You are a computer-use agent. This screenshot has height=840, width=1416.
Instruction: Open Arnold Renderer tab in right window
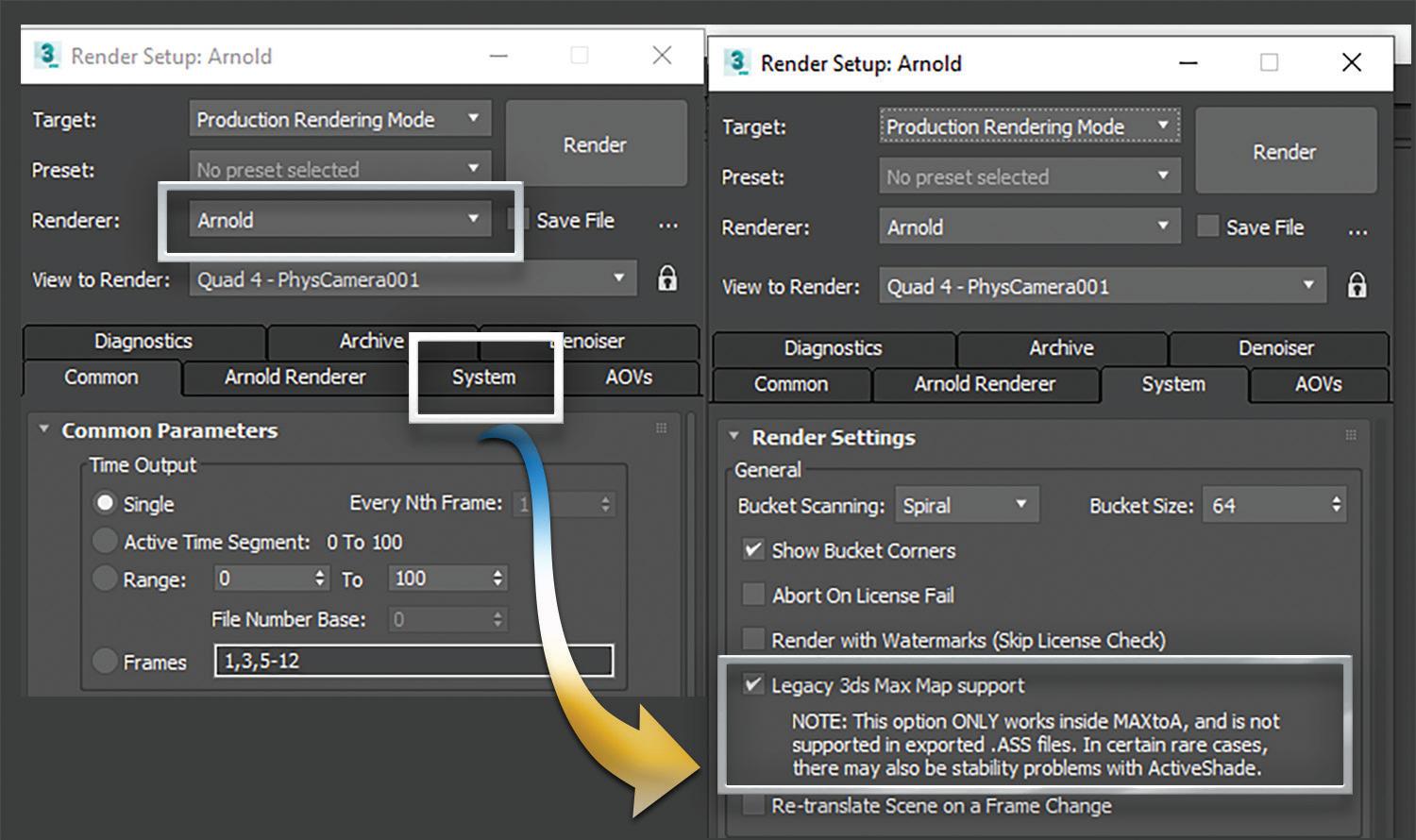point(985,384)
